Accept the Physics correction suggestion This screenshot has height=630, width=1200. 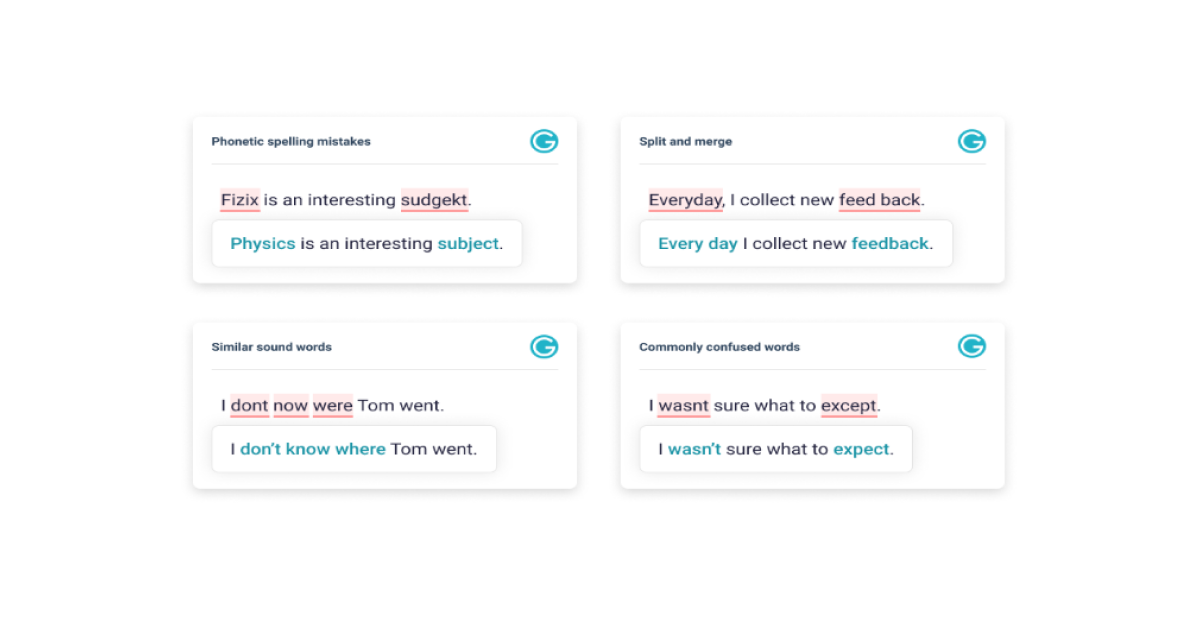click(263, 244)
